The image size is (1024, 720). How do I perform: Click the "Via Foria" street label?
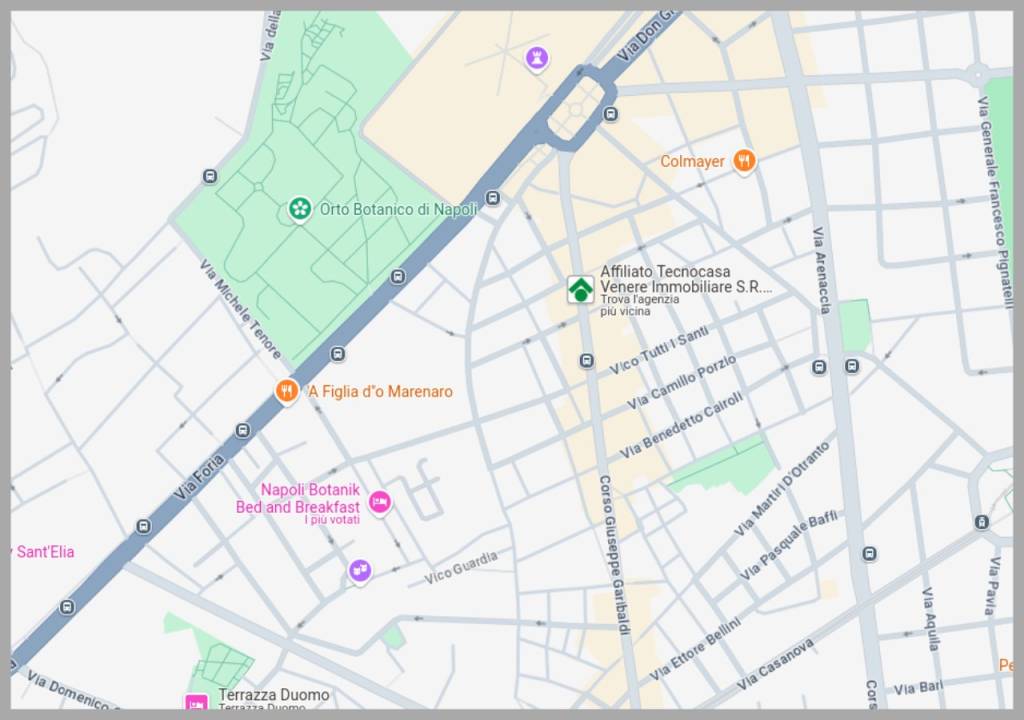pos(200,478)
